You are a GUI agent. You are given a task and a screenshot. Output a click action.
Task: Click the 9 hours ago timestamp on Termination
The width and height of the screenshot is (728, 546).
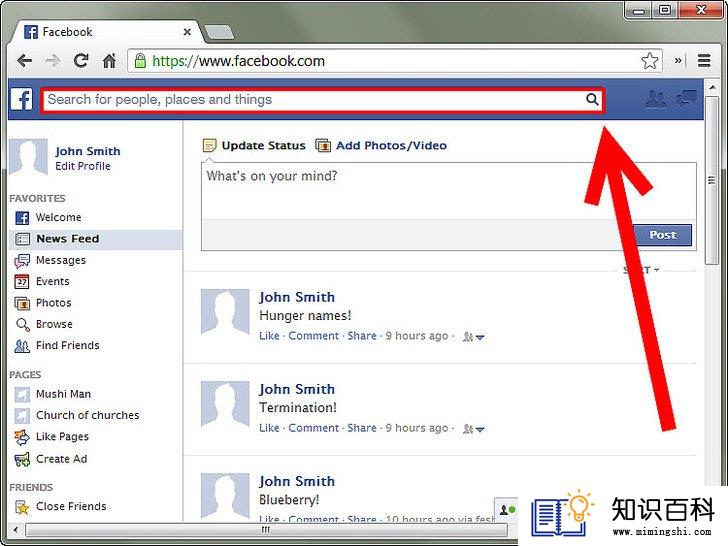[x=416, y=428]
